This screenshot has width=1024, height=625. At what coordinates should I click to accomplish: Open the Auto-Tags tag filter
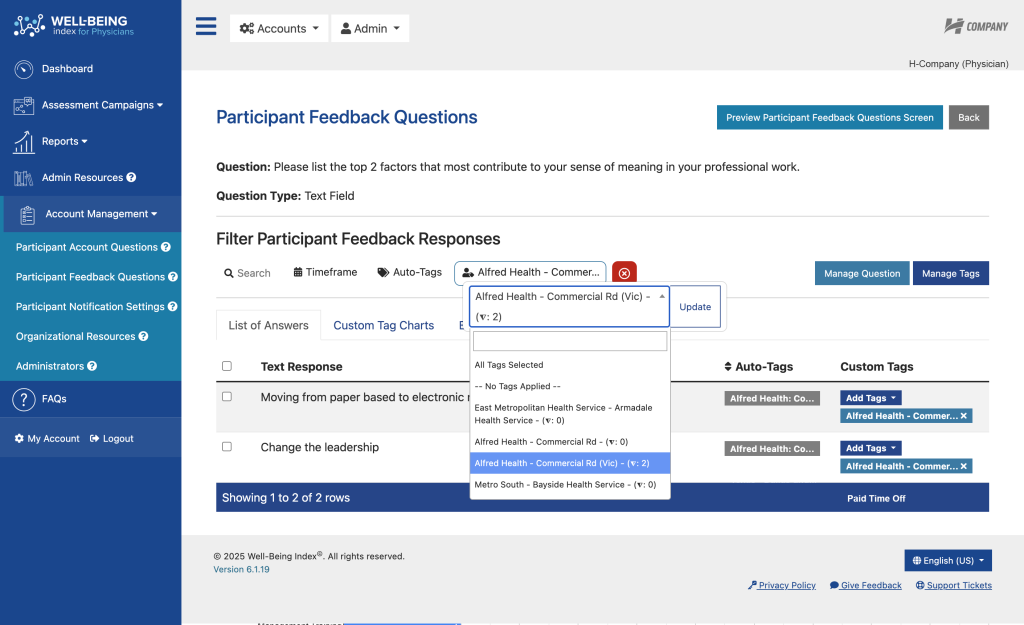point(409,272)
